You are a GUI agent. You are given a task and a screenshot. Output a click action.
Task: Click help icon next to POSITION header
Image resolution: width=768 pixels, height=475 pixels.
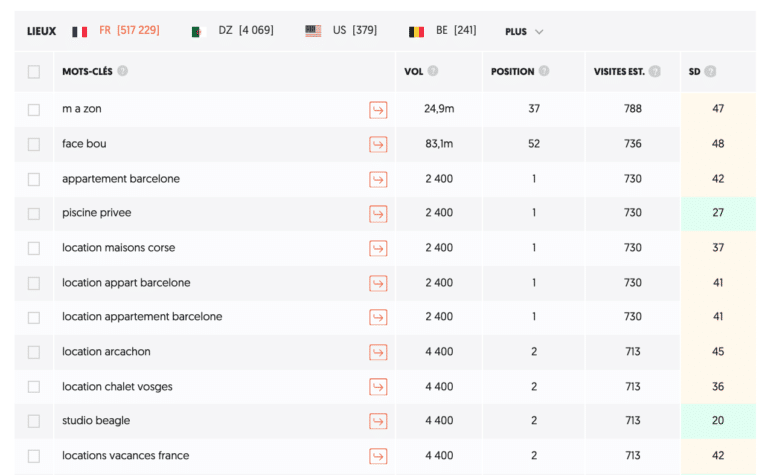[544, 72]
